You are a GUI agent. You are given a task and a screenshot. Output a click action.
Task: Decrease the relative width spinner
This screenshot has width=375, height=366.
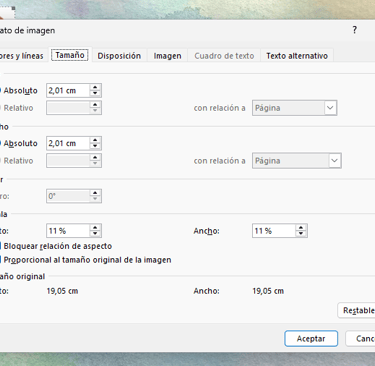pyautogui.click(x=95, y=164)
